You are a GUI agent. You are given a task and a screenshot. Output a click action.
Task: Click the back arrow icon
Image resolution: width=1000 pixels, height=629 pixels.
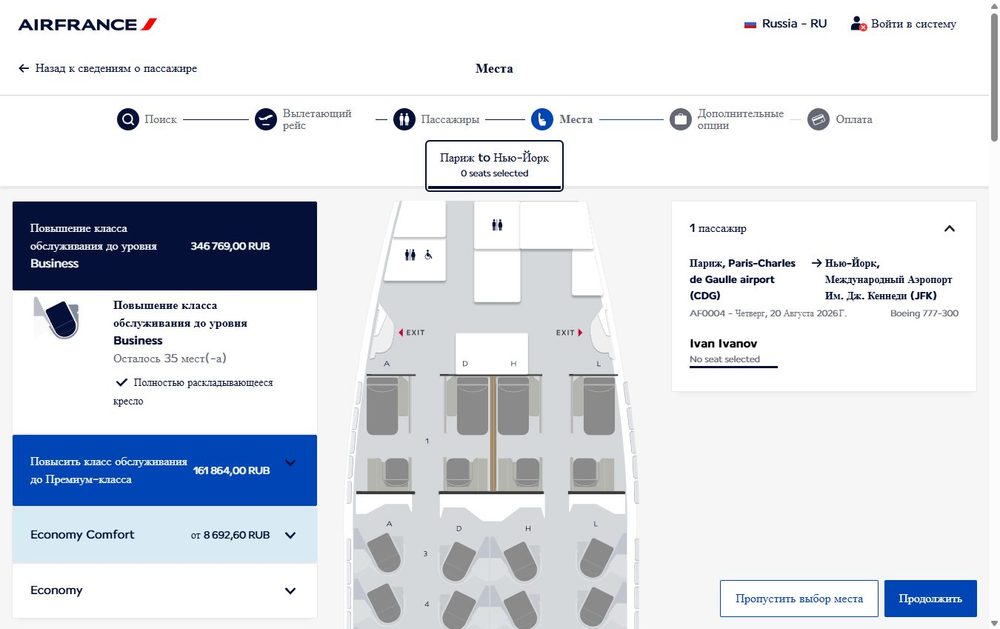[x=24, y=68]
